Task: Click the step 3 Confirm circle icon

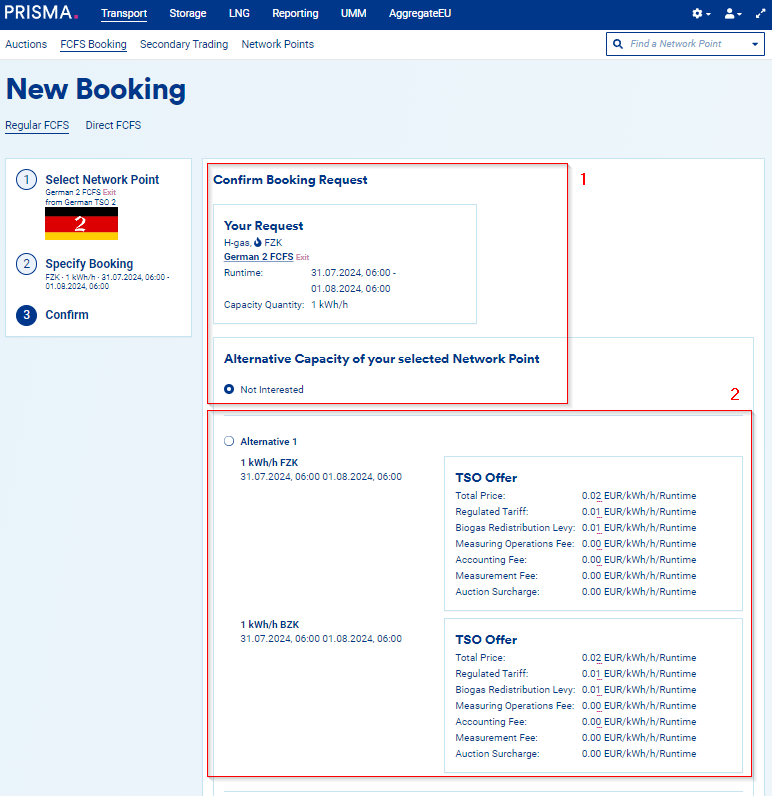Action: (26, 315)
